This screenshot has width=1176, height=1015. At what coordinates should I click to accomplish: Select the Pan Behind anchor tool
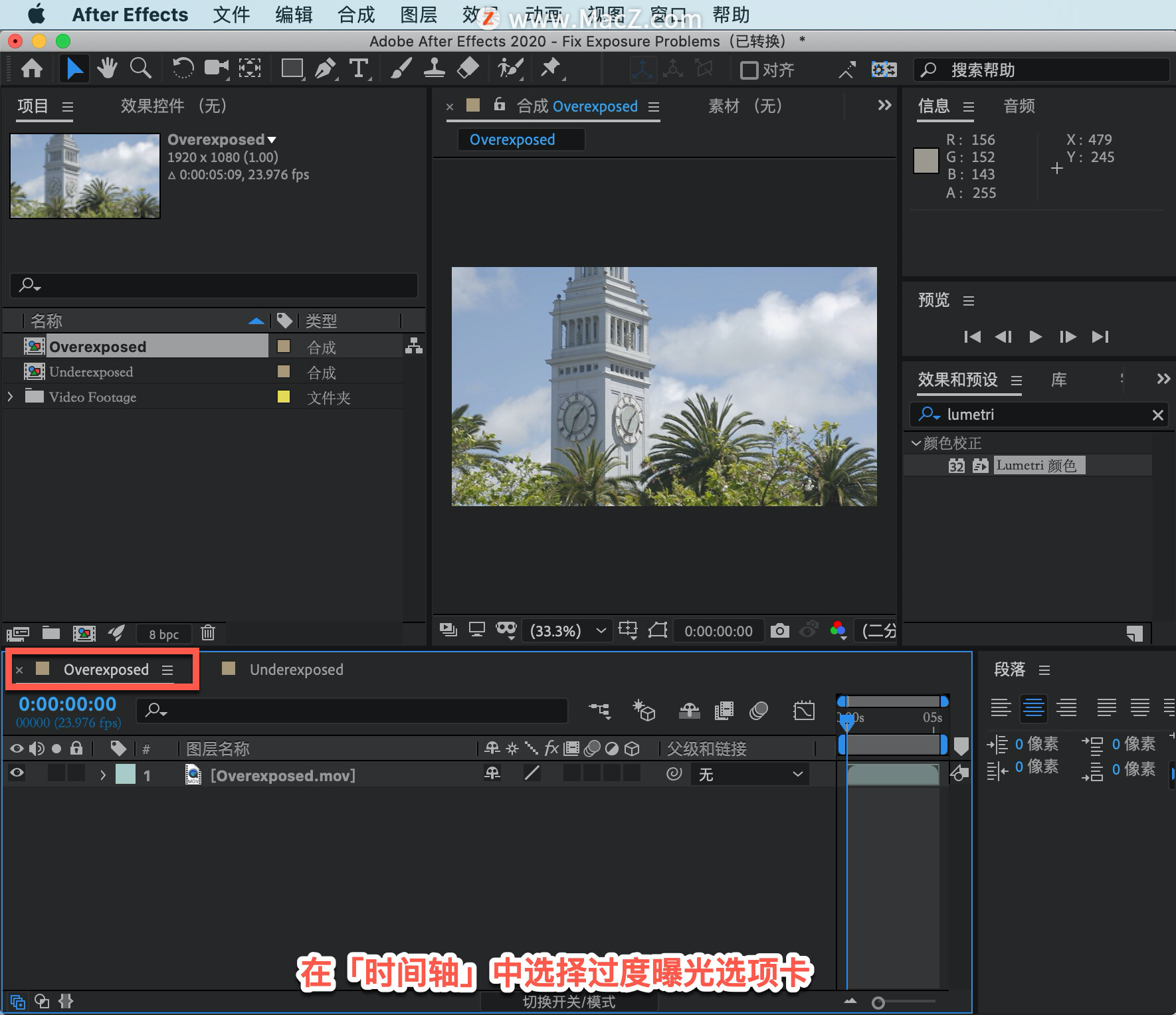[250, 68]
